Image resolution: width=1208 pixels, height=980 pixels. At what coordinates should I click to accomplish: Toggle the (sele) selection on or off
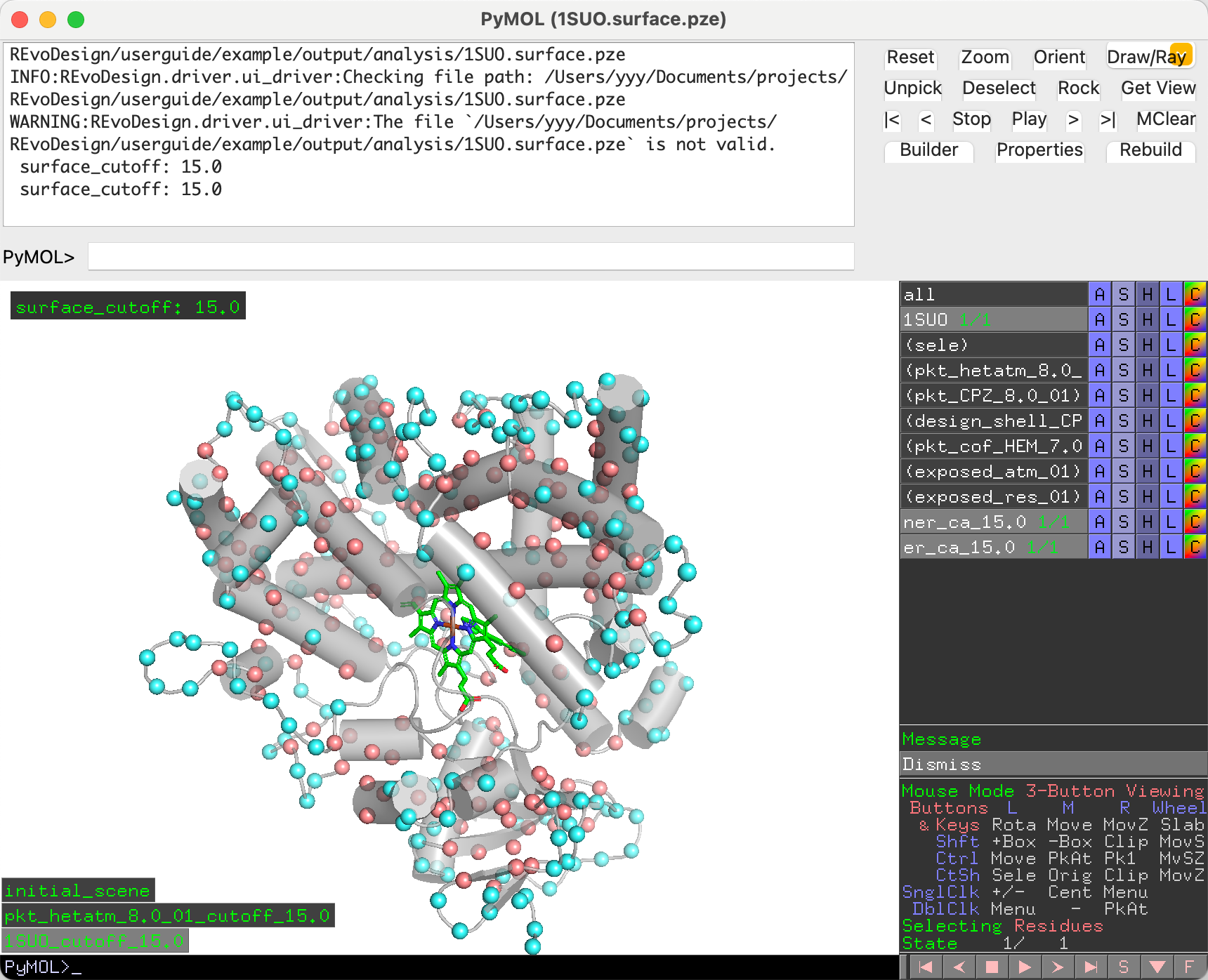(x=993, y=345)
